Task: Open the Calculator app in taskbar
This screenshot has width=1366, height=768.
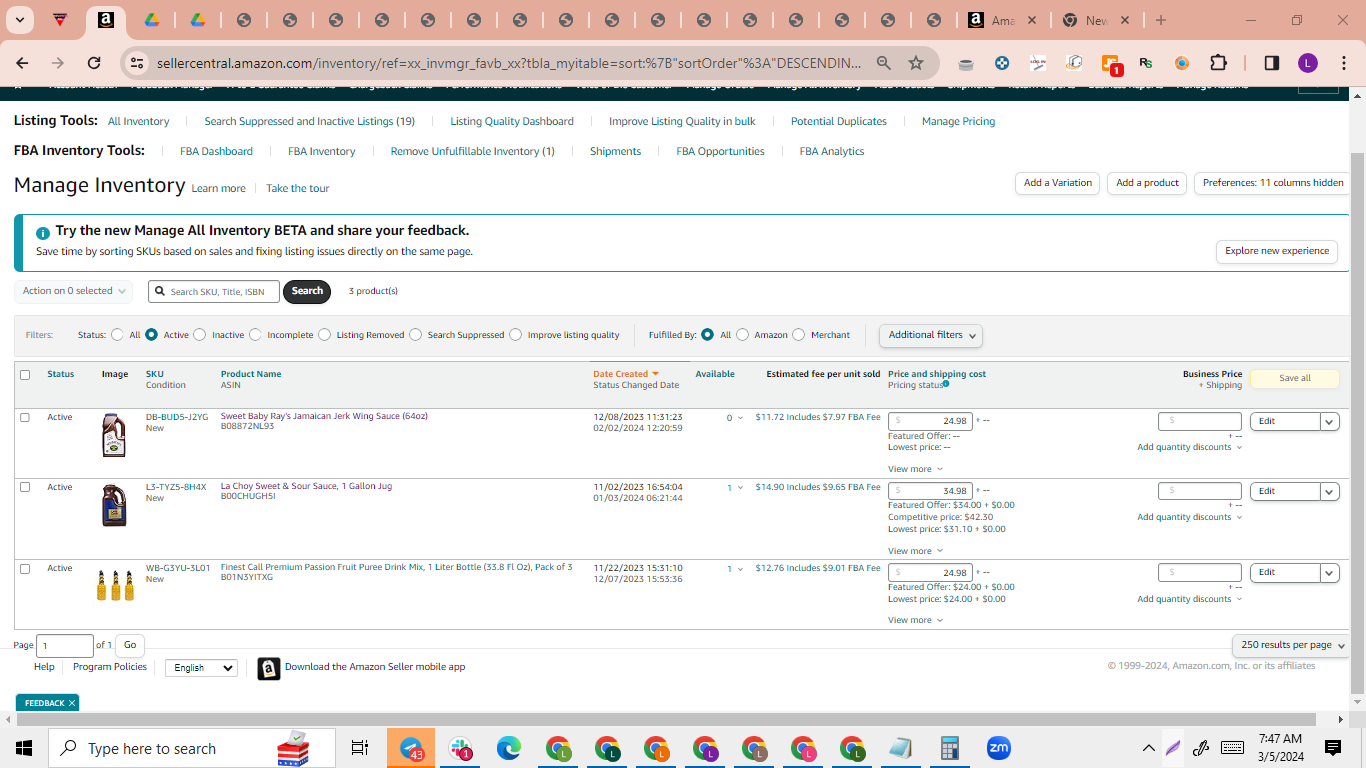Action: point(949,748)
